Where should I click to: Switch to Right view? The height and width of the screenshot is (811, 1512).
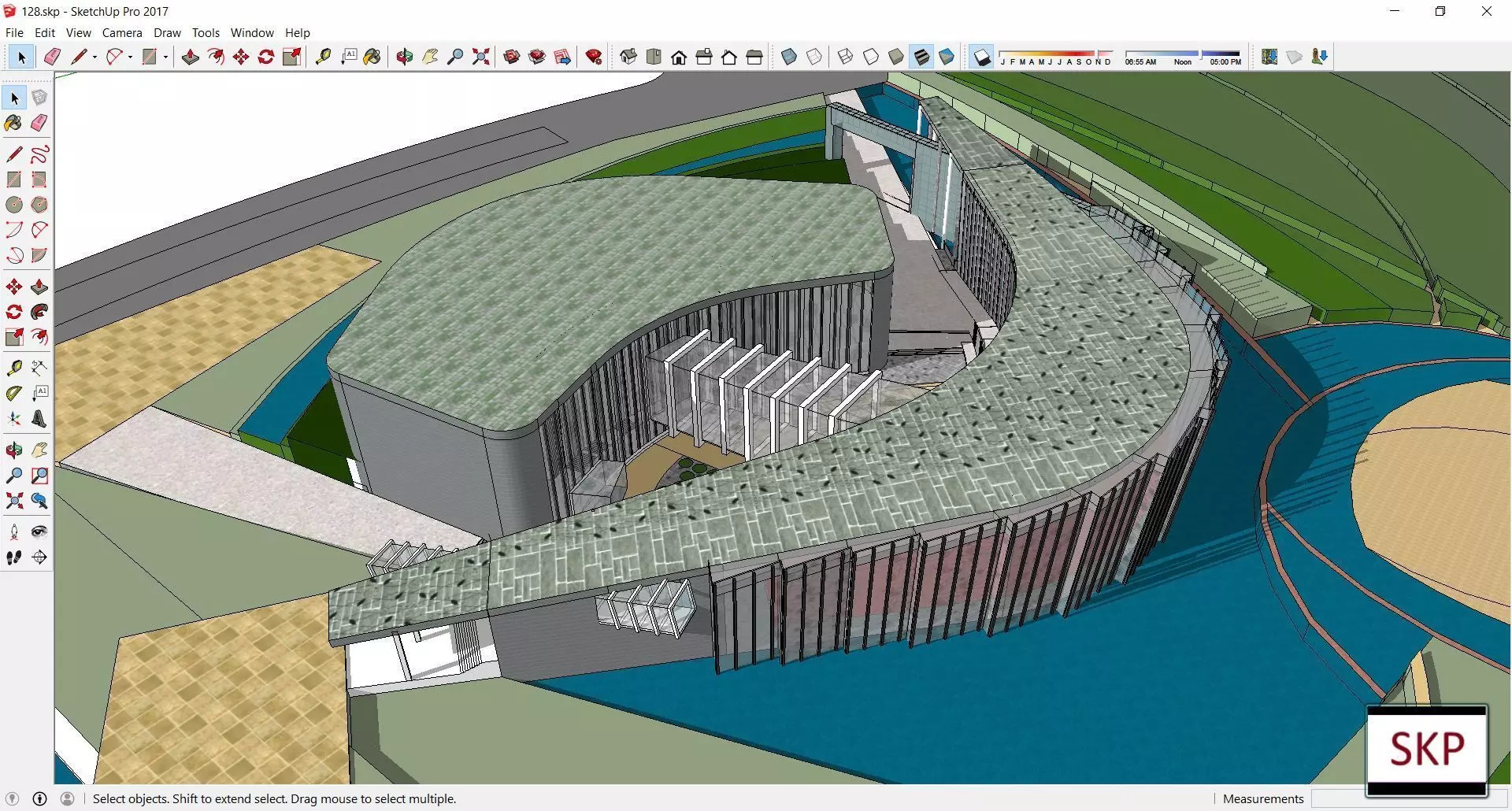704,57
